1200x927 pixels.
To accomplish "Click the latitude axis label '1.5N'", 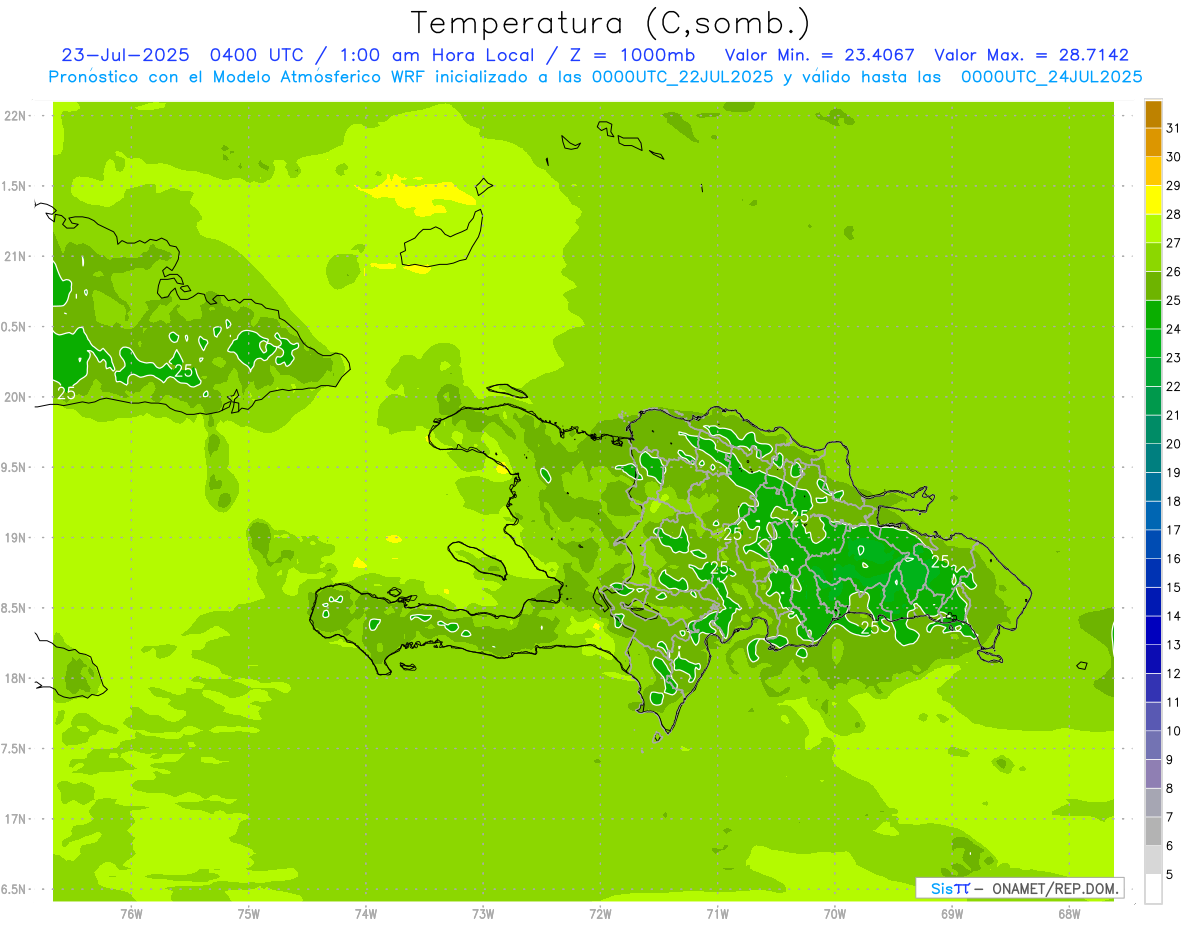I will (13, 186).
